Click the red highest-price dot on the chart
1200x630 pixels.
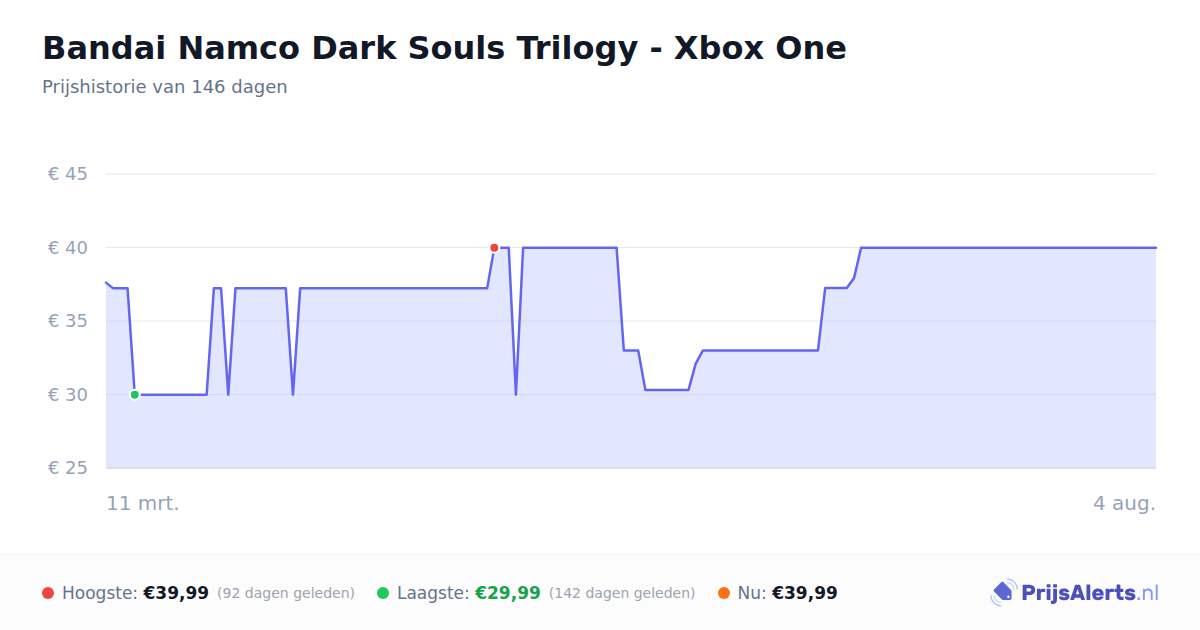point(494,248)
